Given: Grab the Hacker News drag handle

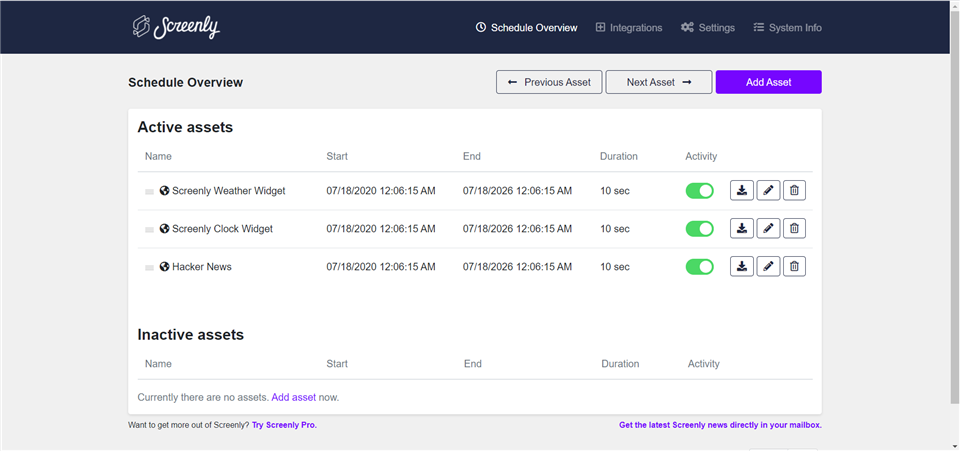Looking at the screenshot, I should 149,267.
